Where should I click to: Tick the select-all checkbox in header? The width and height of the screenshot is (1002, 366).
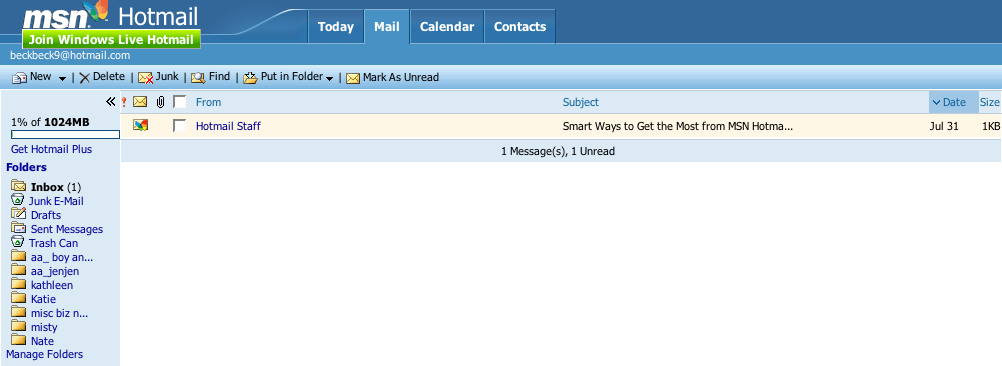click(180, 102)
